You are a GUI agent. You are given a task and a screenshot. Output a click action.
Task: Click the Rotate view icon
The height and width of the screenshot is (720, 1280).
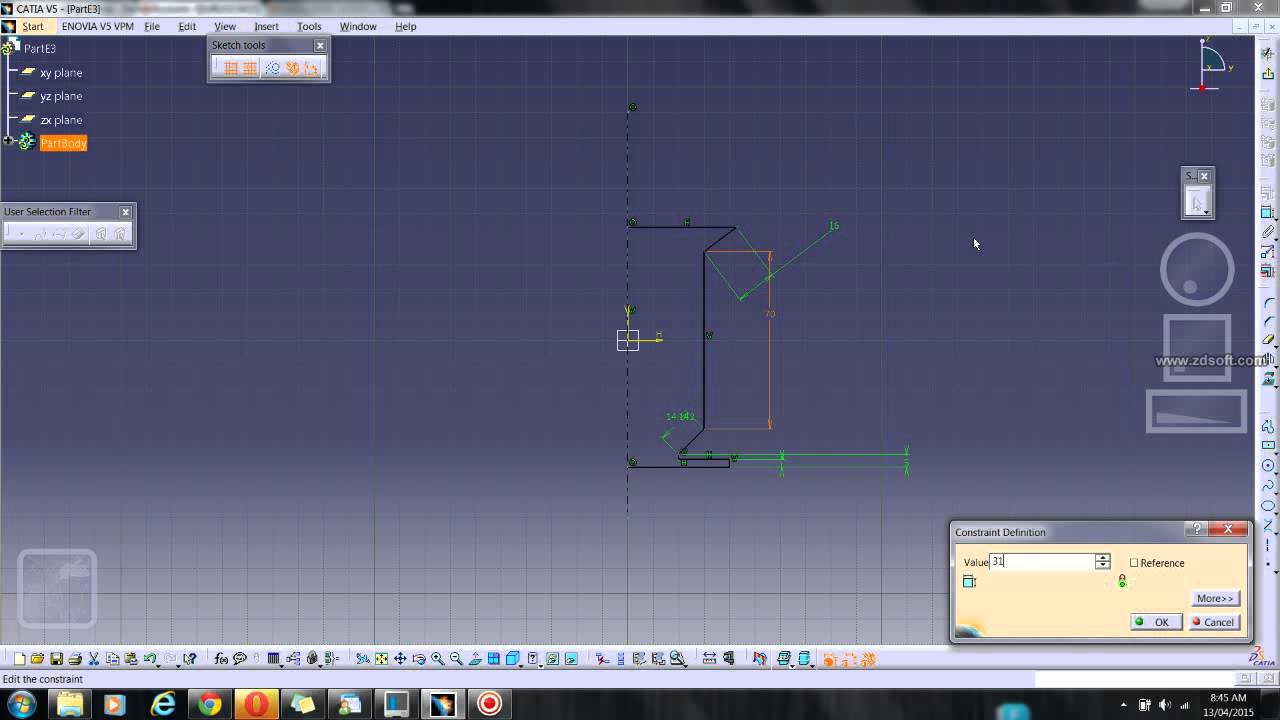[x=419, y=659]
